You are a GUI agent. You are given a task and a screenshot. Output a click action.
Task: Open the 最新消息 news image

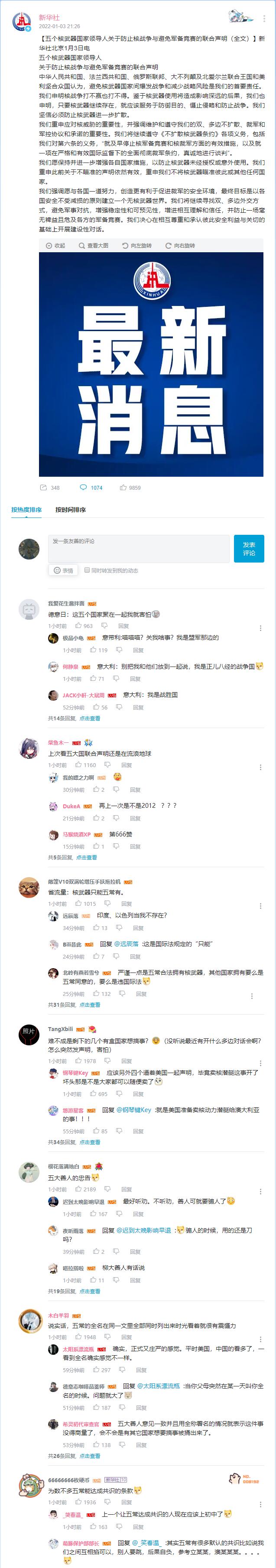[x=151, y=364]
